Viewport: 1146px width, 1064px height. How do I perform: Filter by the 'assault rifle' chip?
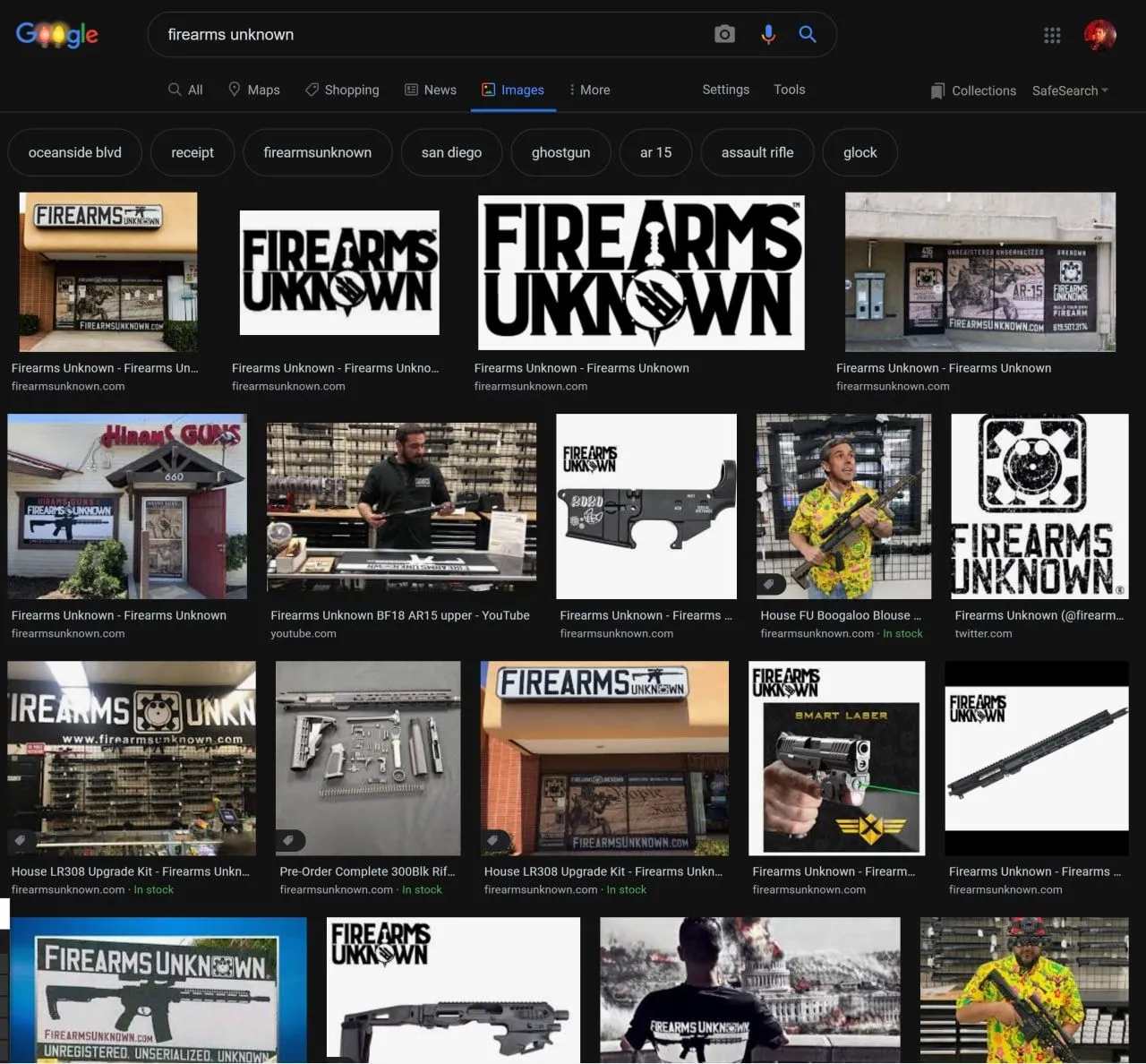pyautogui.click(x=757, y=152)
